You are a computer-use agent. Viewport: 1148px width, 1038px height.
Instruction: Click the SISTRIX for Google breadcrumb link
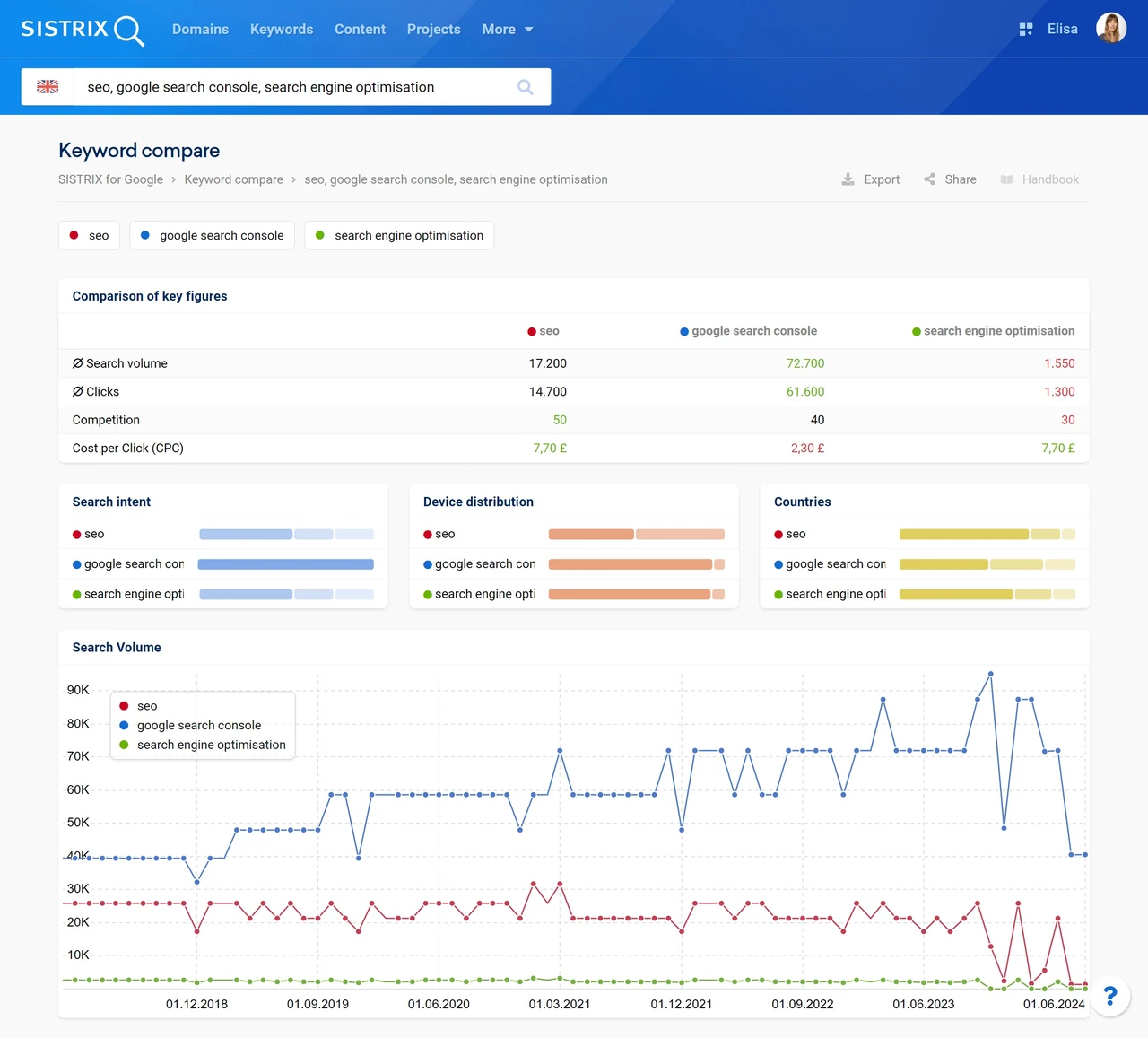click(x=110, y=179)
